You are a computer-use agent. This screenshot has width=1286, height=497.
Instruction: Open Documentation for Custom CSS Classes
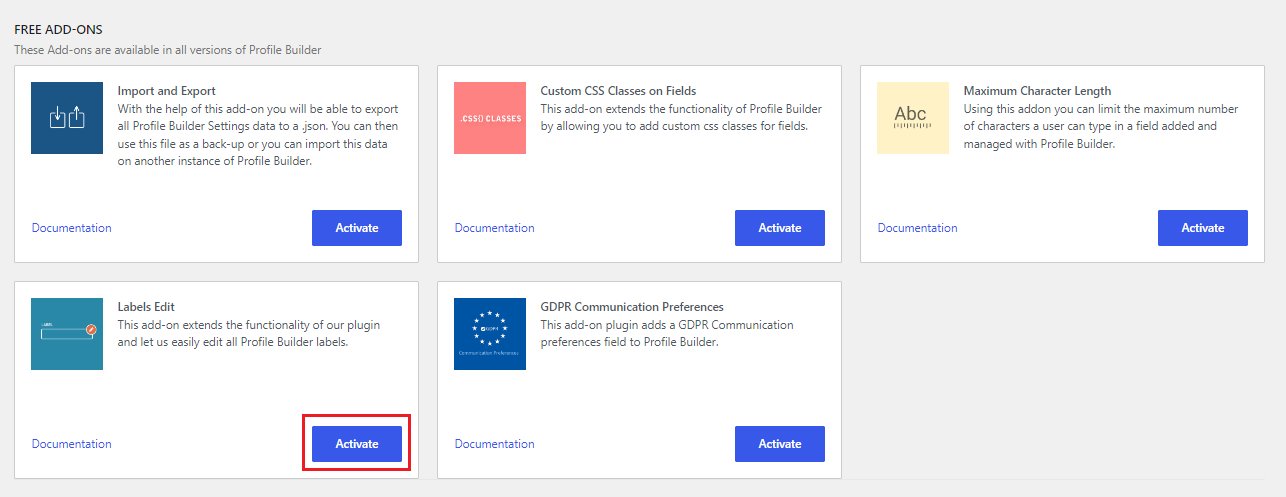tap(495, 228)
